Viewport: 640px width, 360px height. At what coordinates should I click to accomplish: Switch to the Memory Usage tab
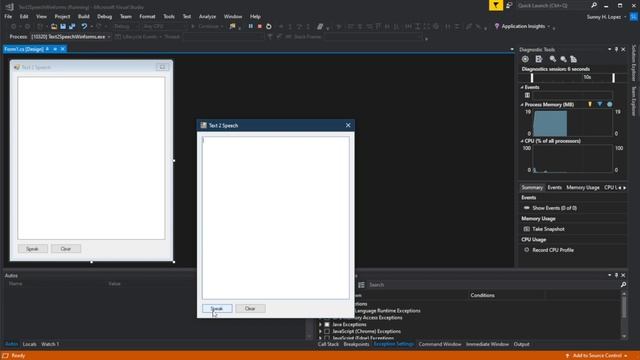(x=583, y=188)
